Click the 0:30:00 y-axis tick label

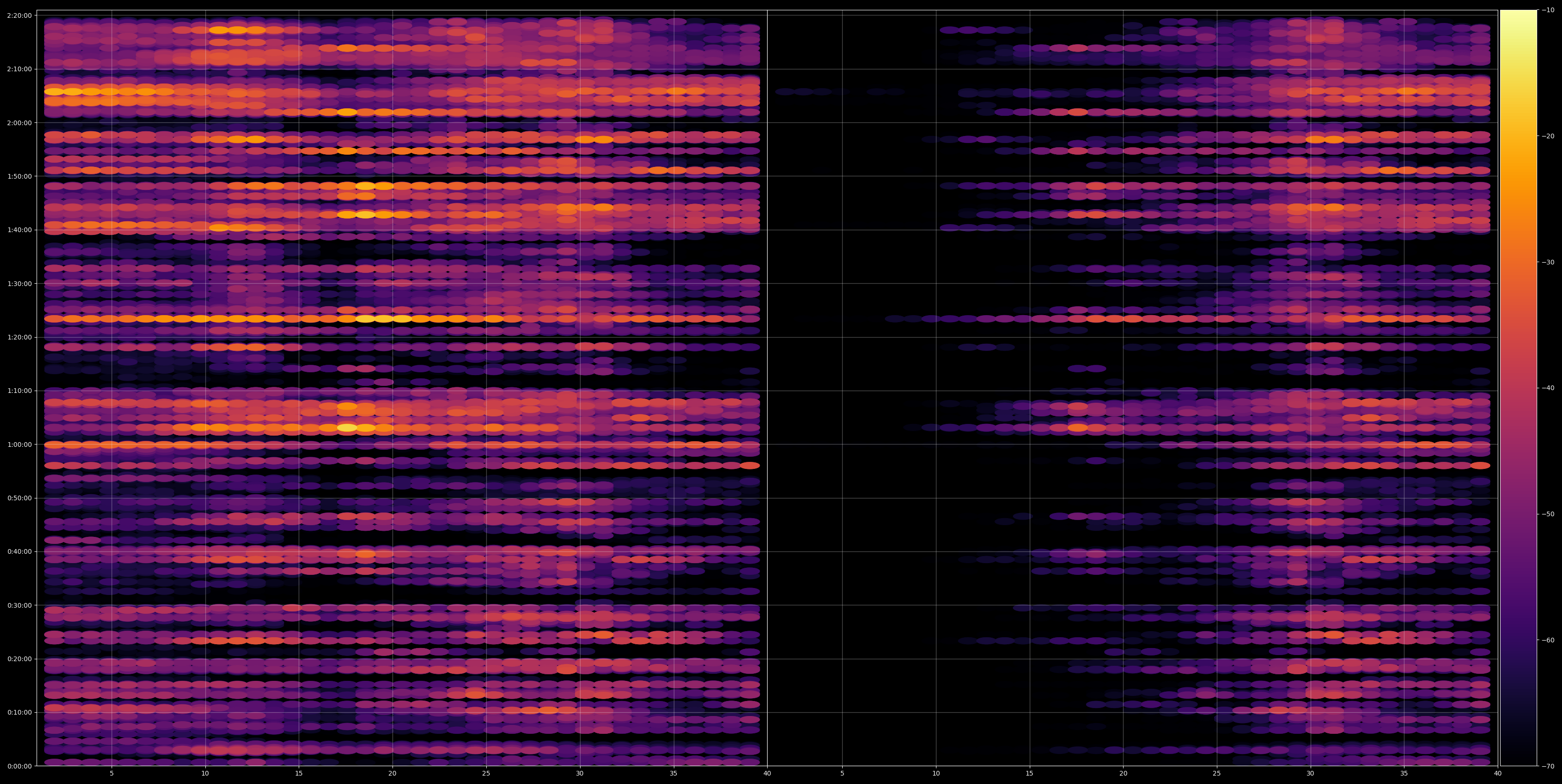(19, 605)
